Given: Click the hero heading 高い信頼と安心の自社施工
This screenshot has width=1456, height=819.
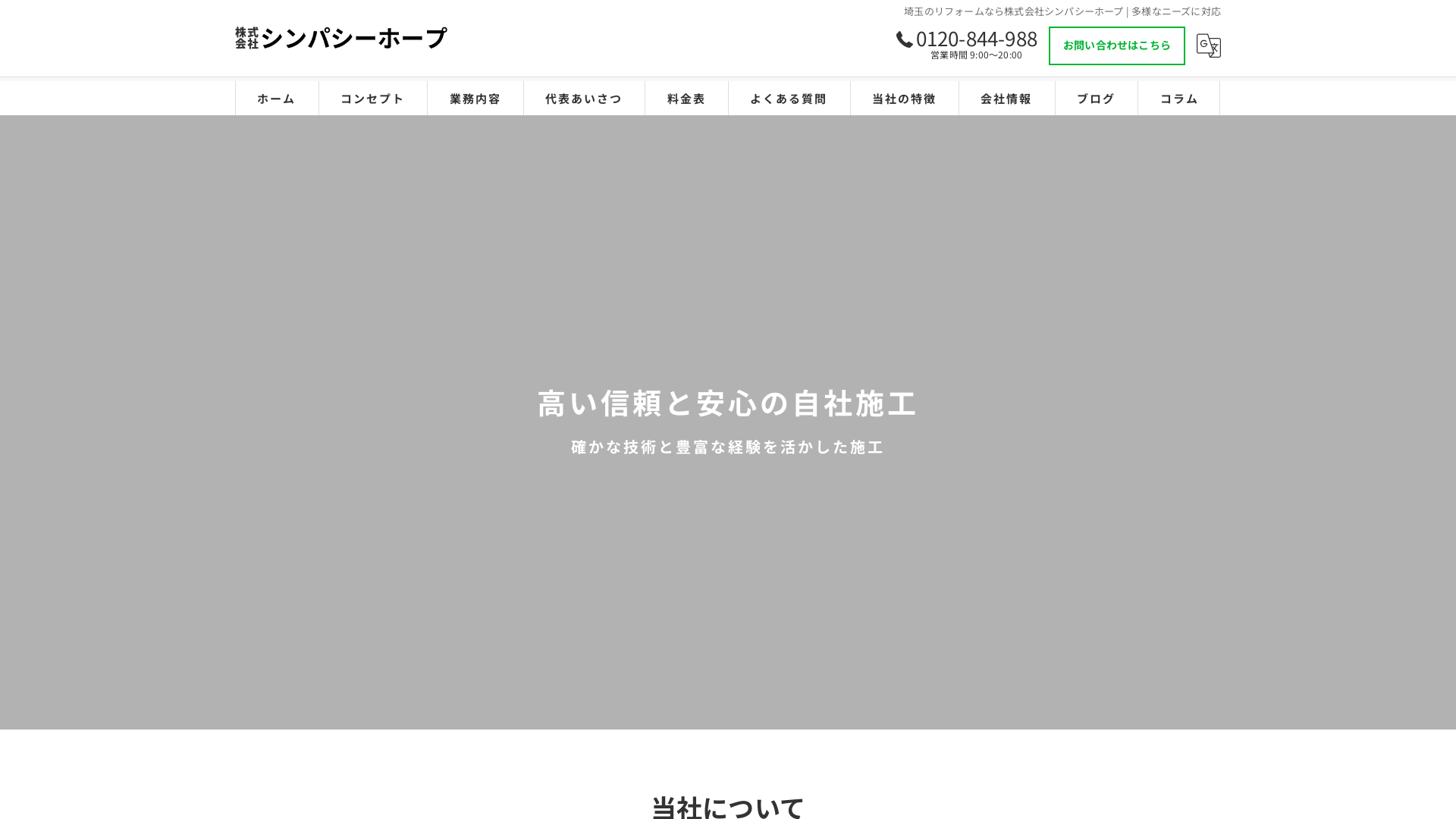Looking at the screenshot, I should (728, 403).
